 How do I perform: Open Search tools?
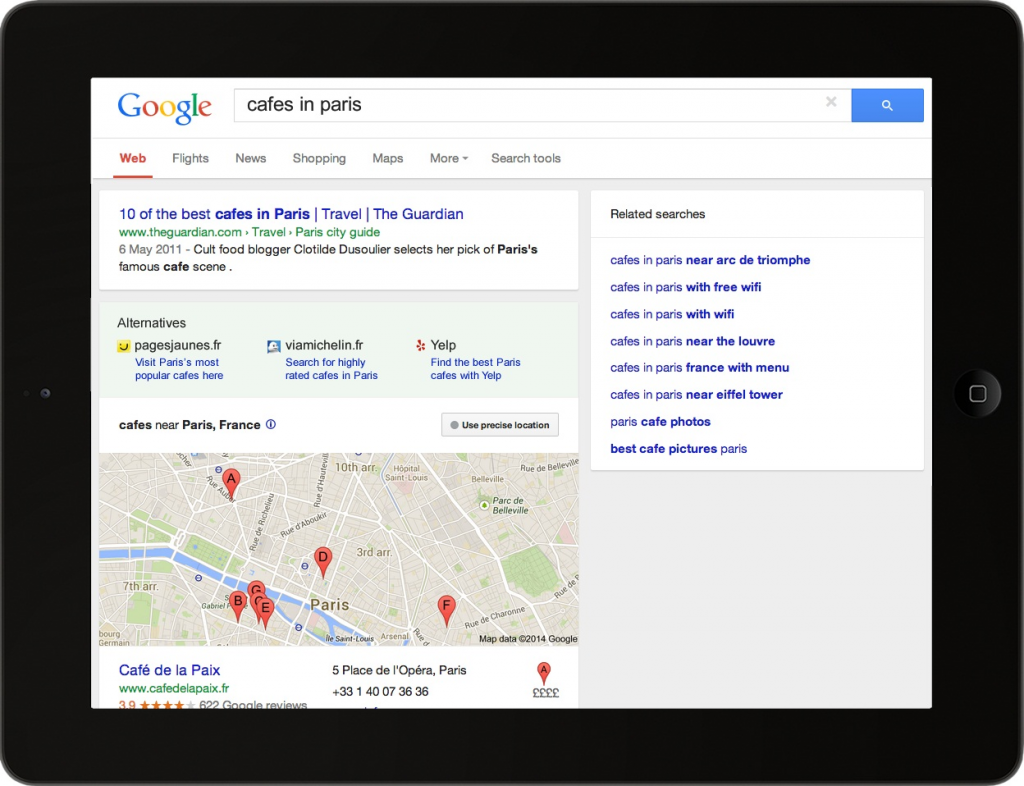(525, 158)
